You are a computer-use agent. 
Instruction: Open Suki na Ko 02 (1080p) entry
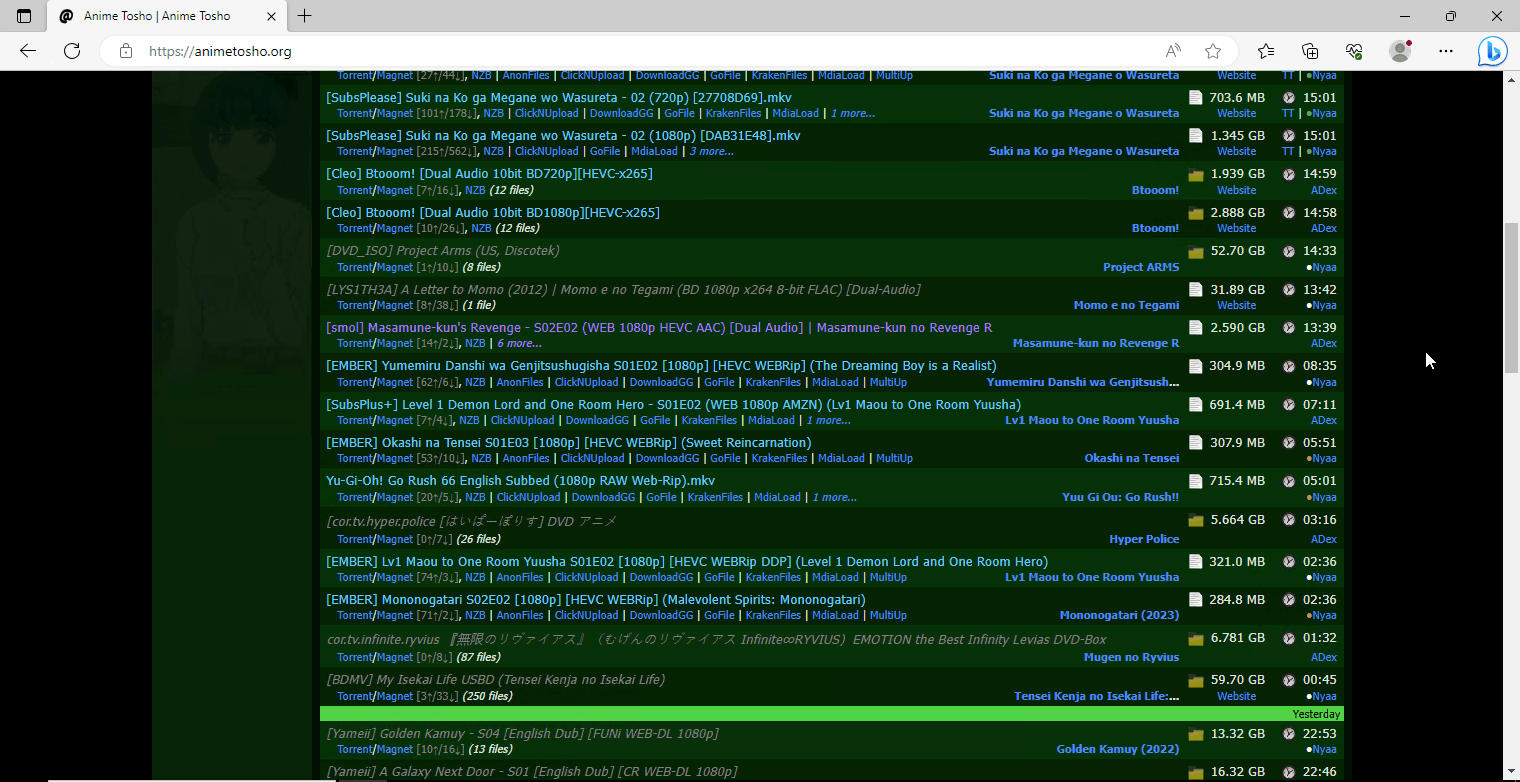click(x=563, y=136)
